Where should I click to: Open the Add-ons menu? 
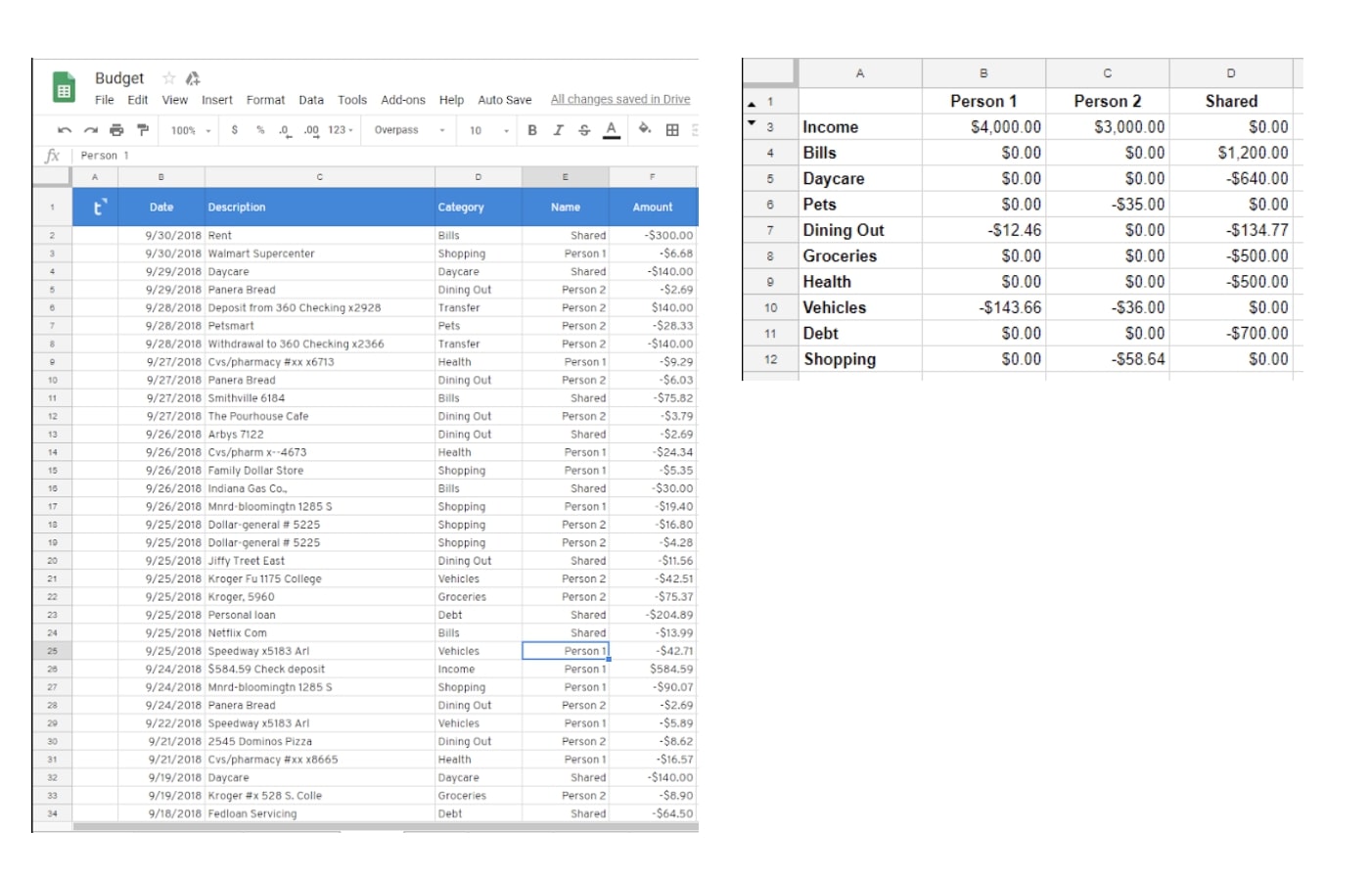tap(403, 100)
